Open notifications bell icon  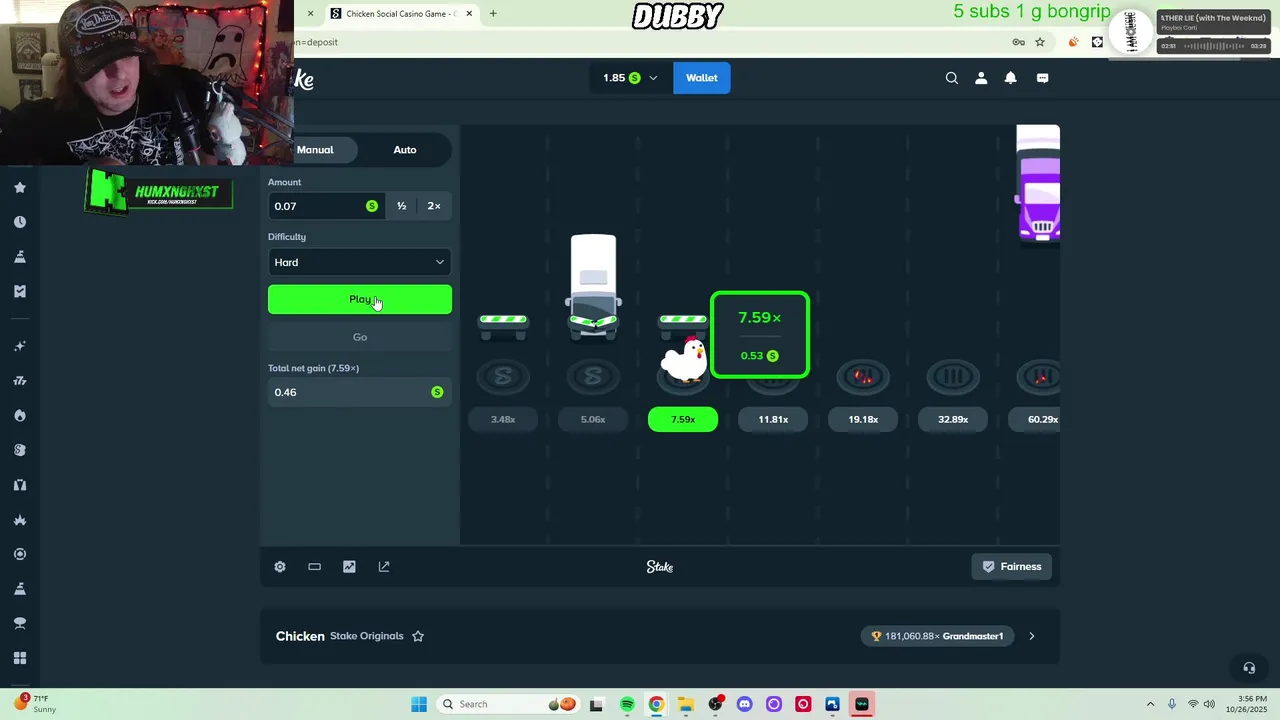(1011, 78)
